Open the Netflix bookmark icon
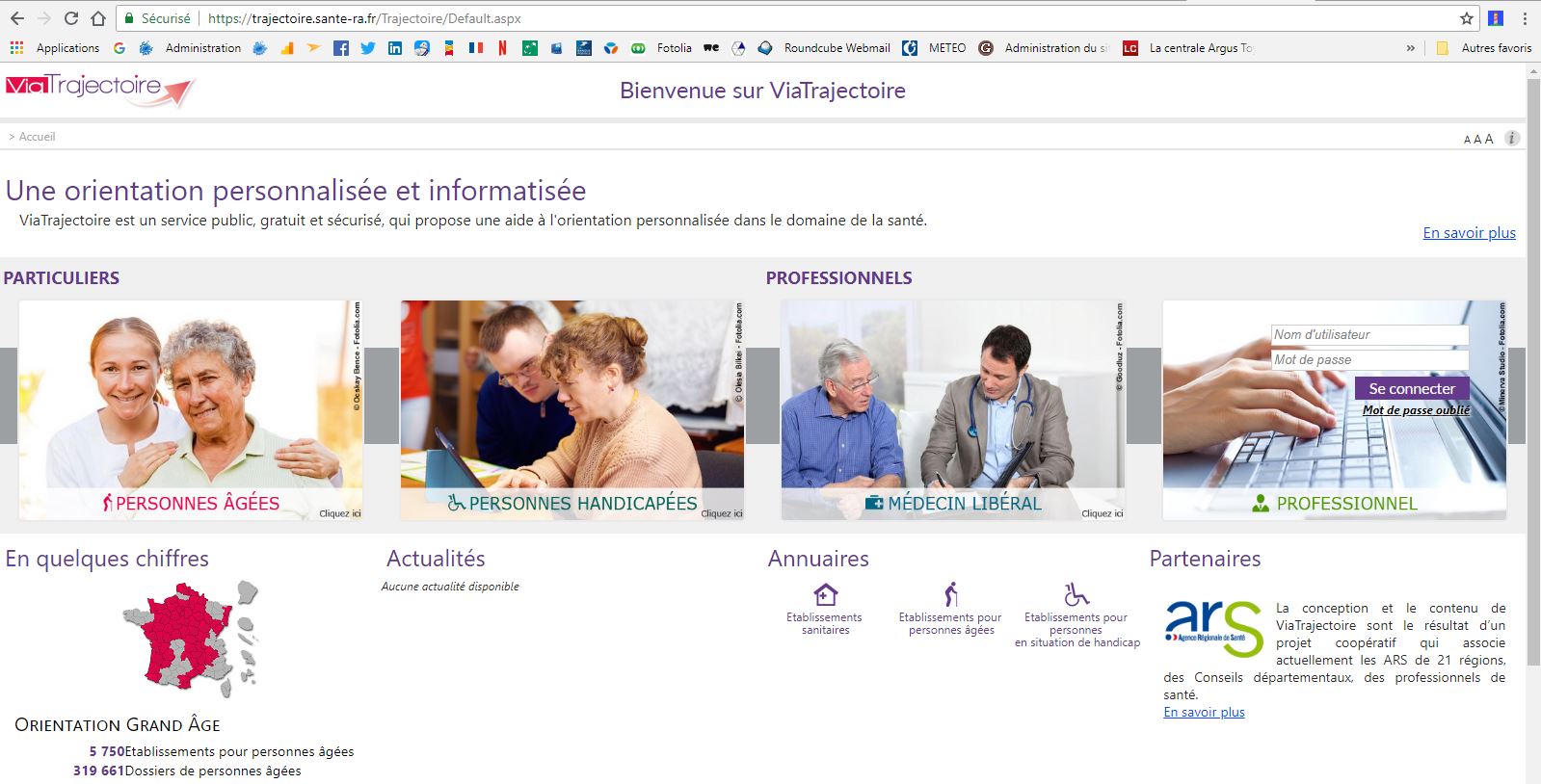Viewport: 1541px width, 784px height. (x=502, y=47)
